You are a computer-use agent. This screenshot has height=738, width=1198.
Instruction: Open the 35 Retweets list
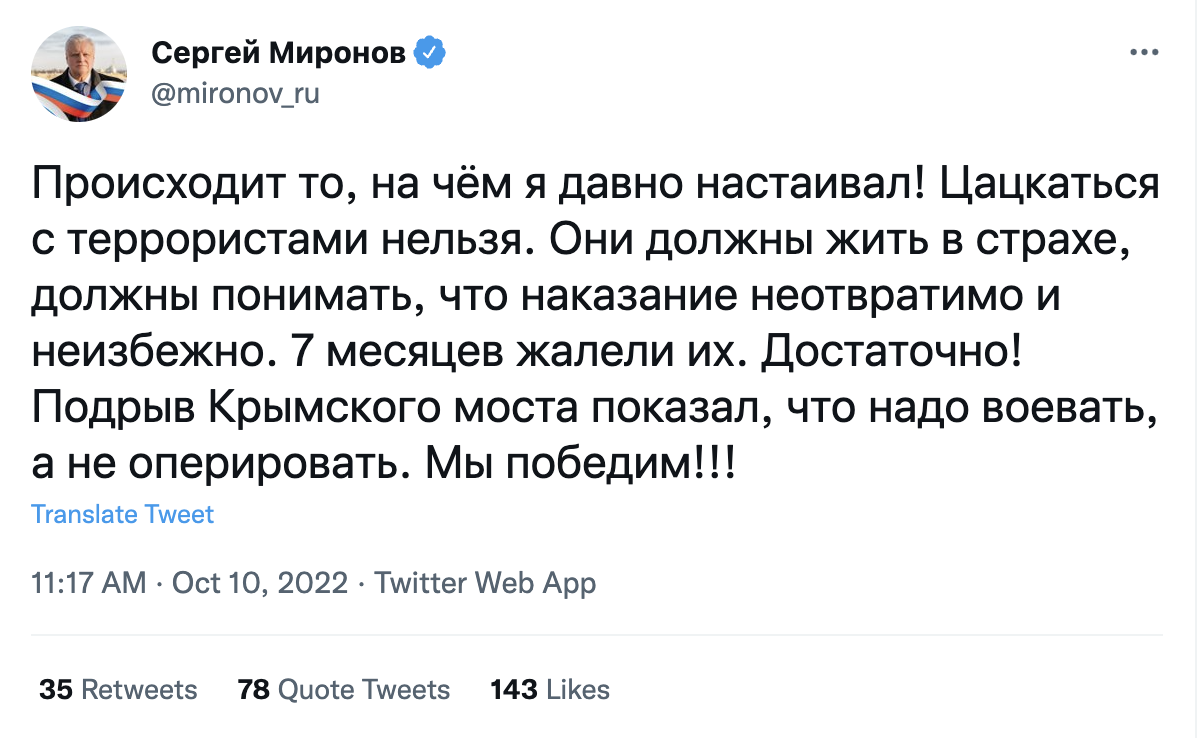pos(117,689)
